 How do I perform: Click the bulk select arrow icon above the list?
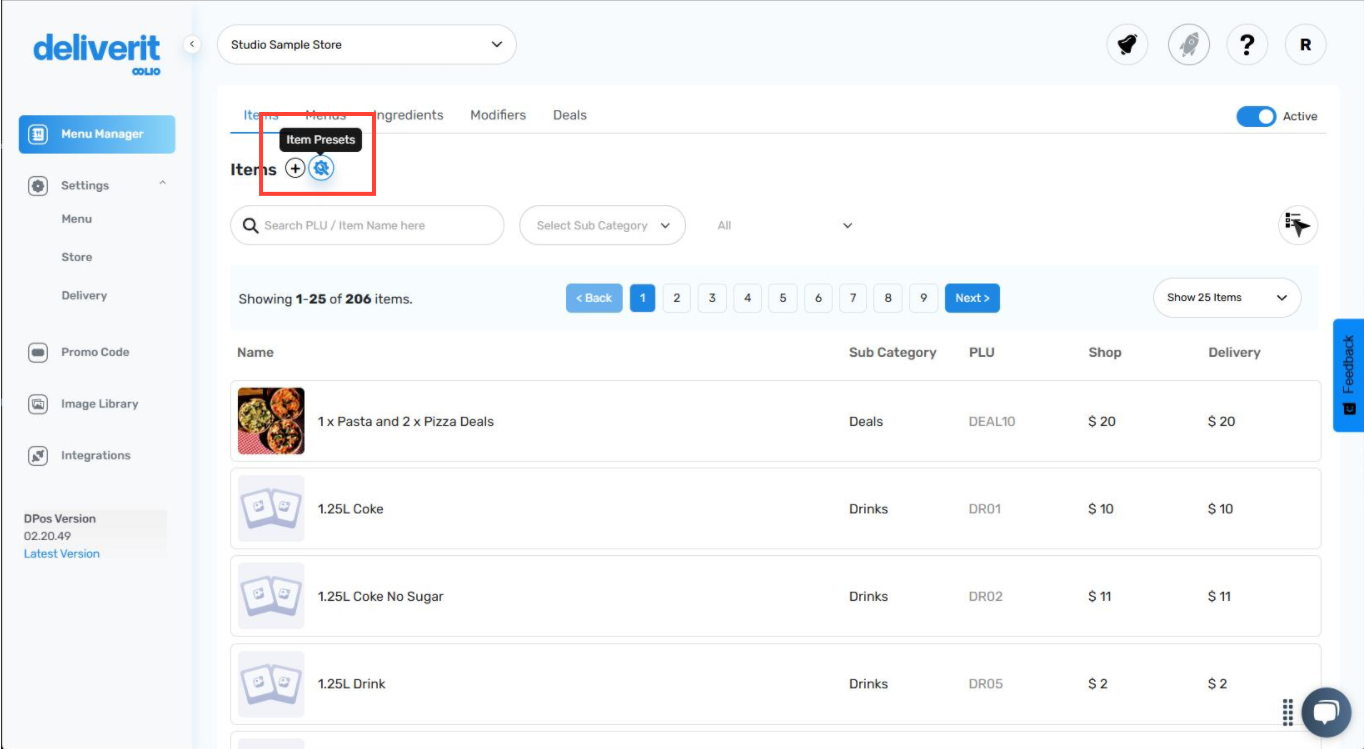[1297, 225]
